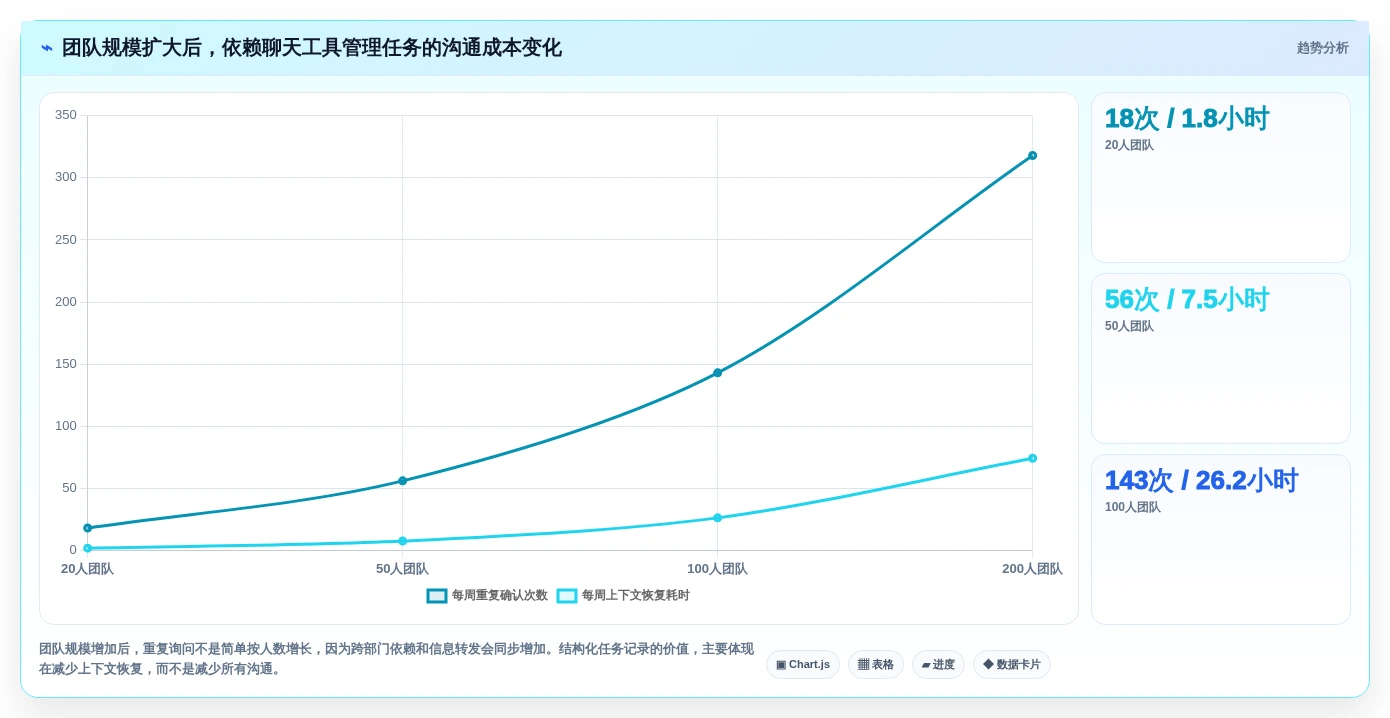Click the dark teal data point at 200人团队
Image resolution: width=1390 pixels, height=718 pixels.
point(1032,156)
